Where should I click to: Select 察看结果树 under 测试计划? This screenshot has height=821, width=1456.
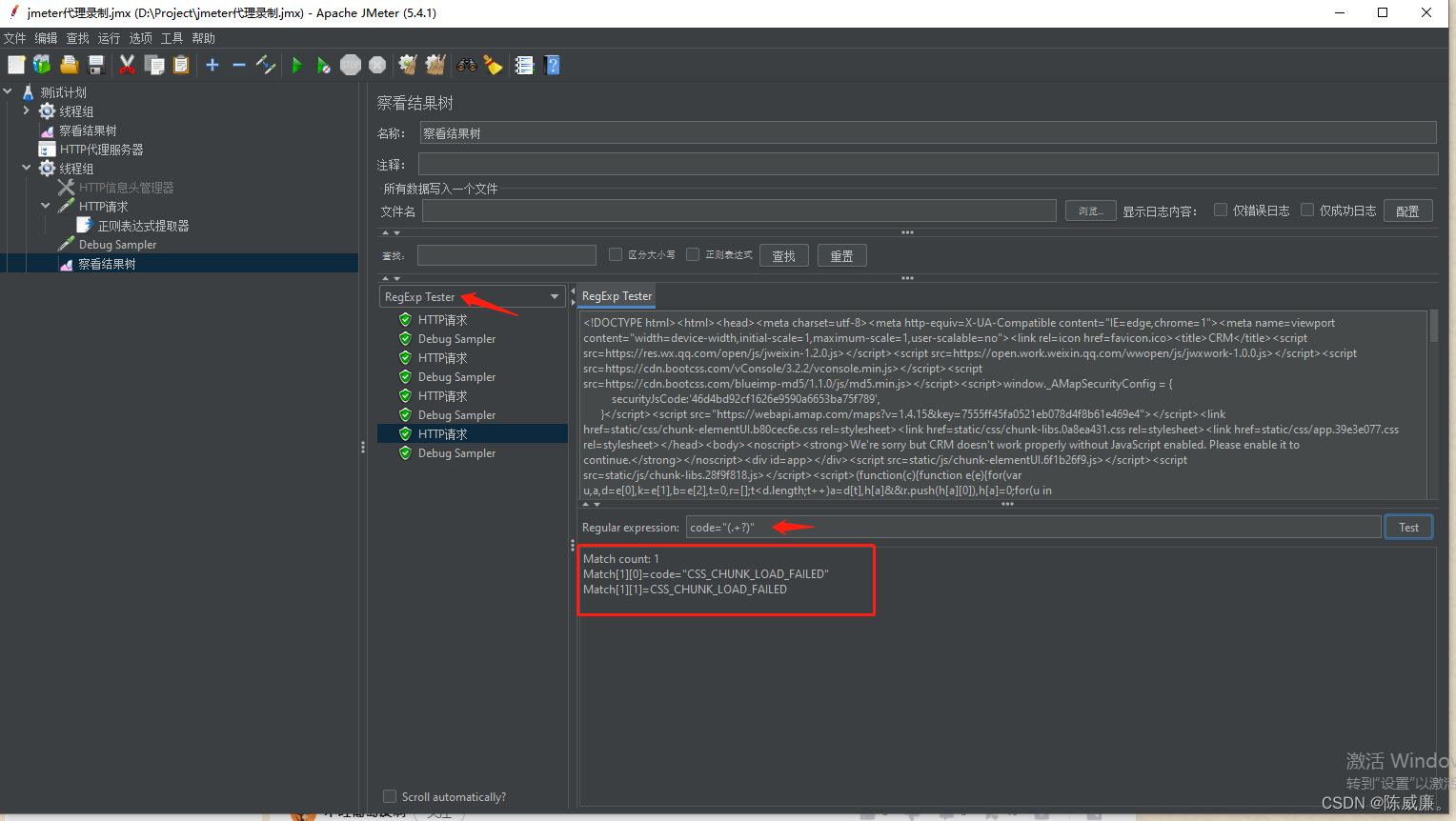tap(88, 130)
